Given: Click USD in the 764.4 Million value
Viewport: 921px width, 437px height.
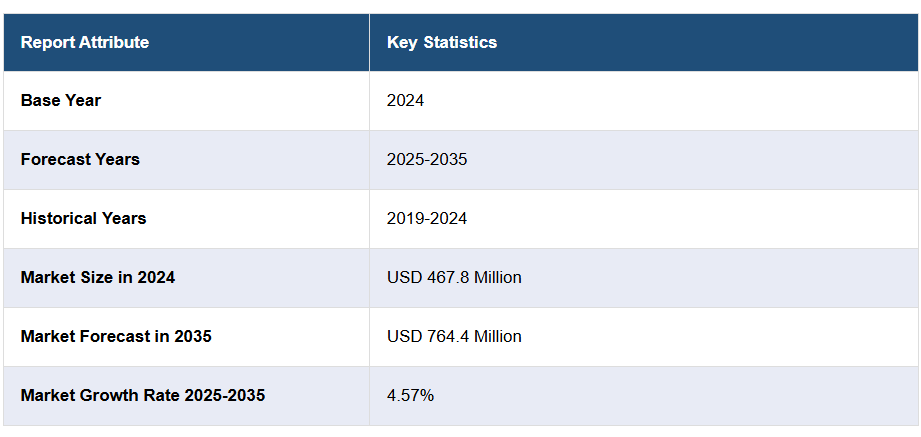Looking at the screenshot, I should tap(403, 336).
